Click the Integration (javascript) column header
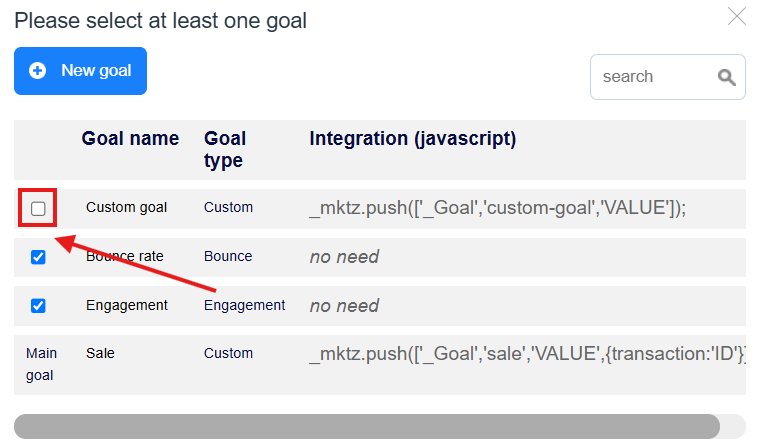This screenshot has width=760, height=448. pyautogui.click(x=412, y=139)
